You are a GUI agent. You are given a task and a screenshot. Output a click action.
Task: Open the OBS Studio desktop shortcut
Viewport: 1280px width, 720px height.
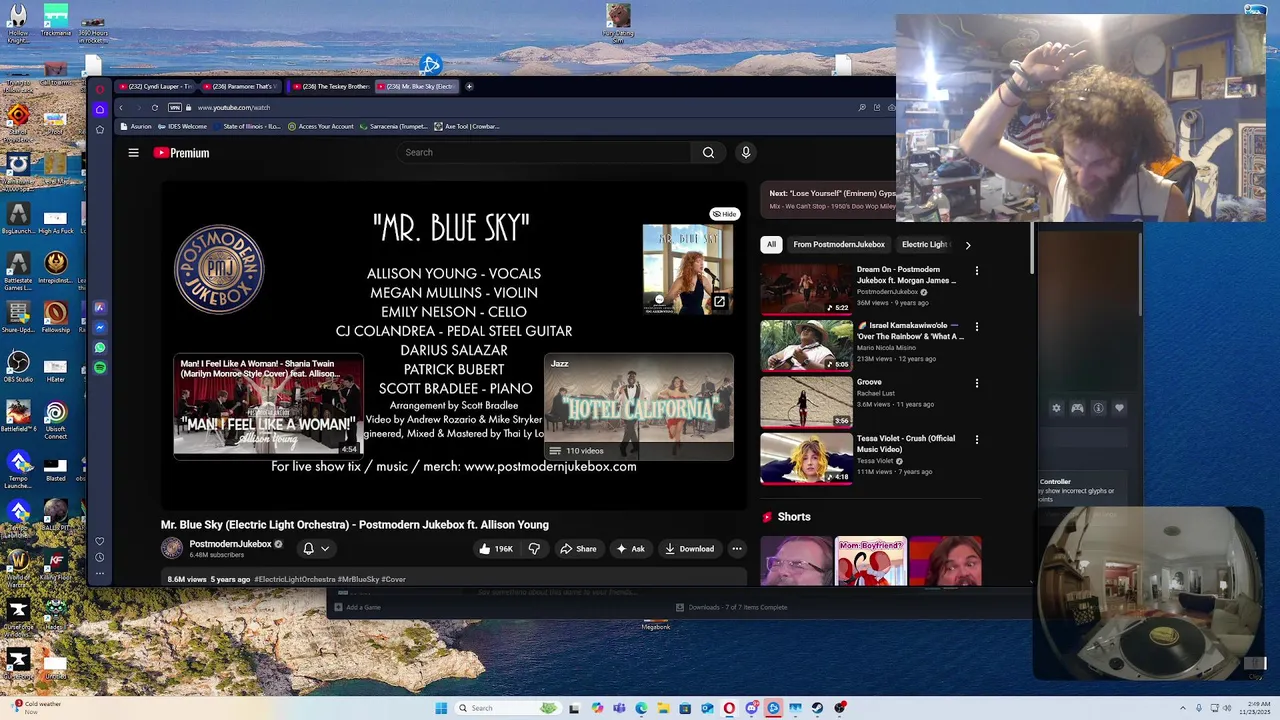18,366
